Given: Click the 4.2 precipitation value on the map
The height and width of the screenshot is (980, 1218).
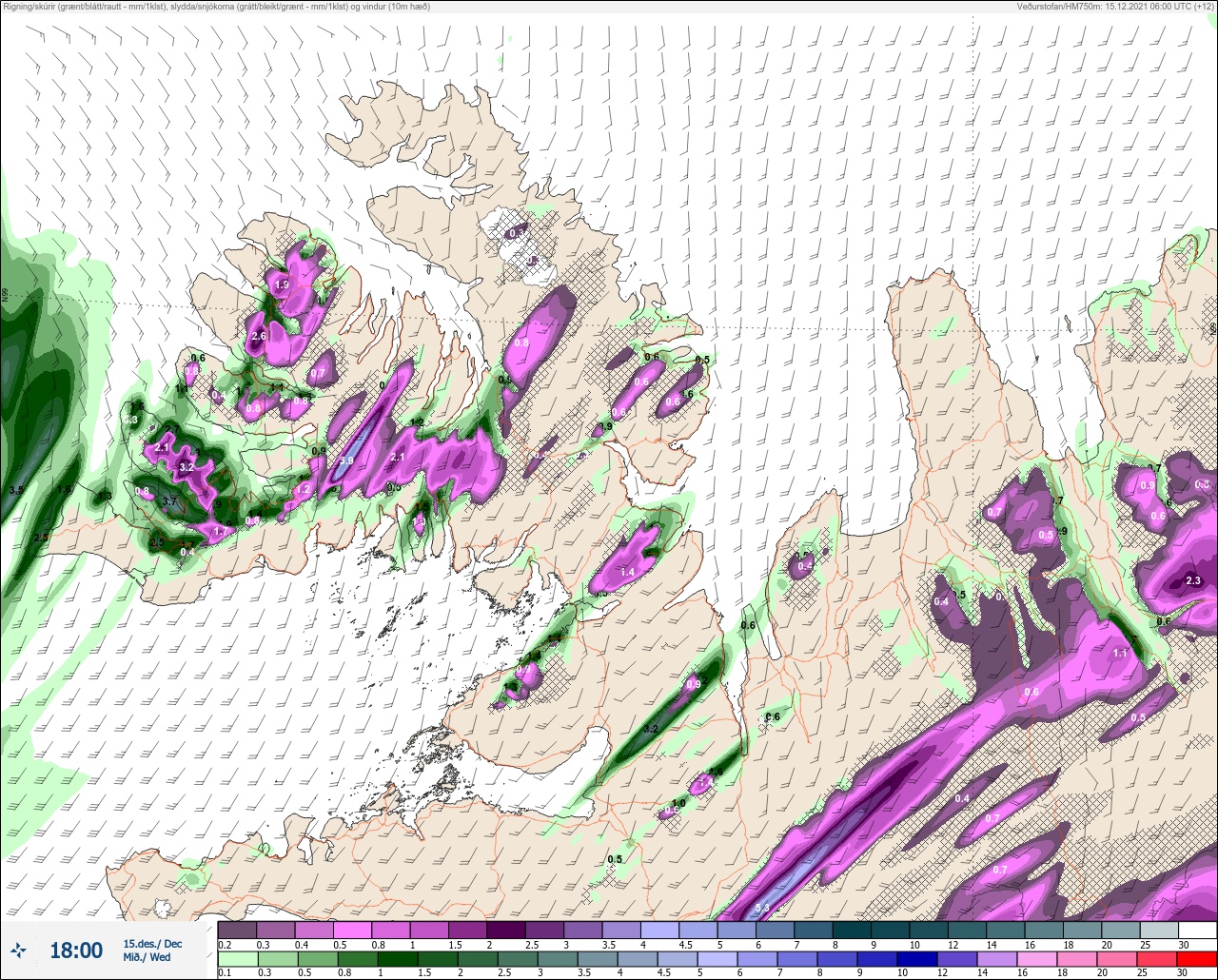Looking at the screenshot, I should click(651, 729).
